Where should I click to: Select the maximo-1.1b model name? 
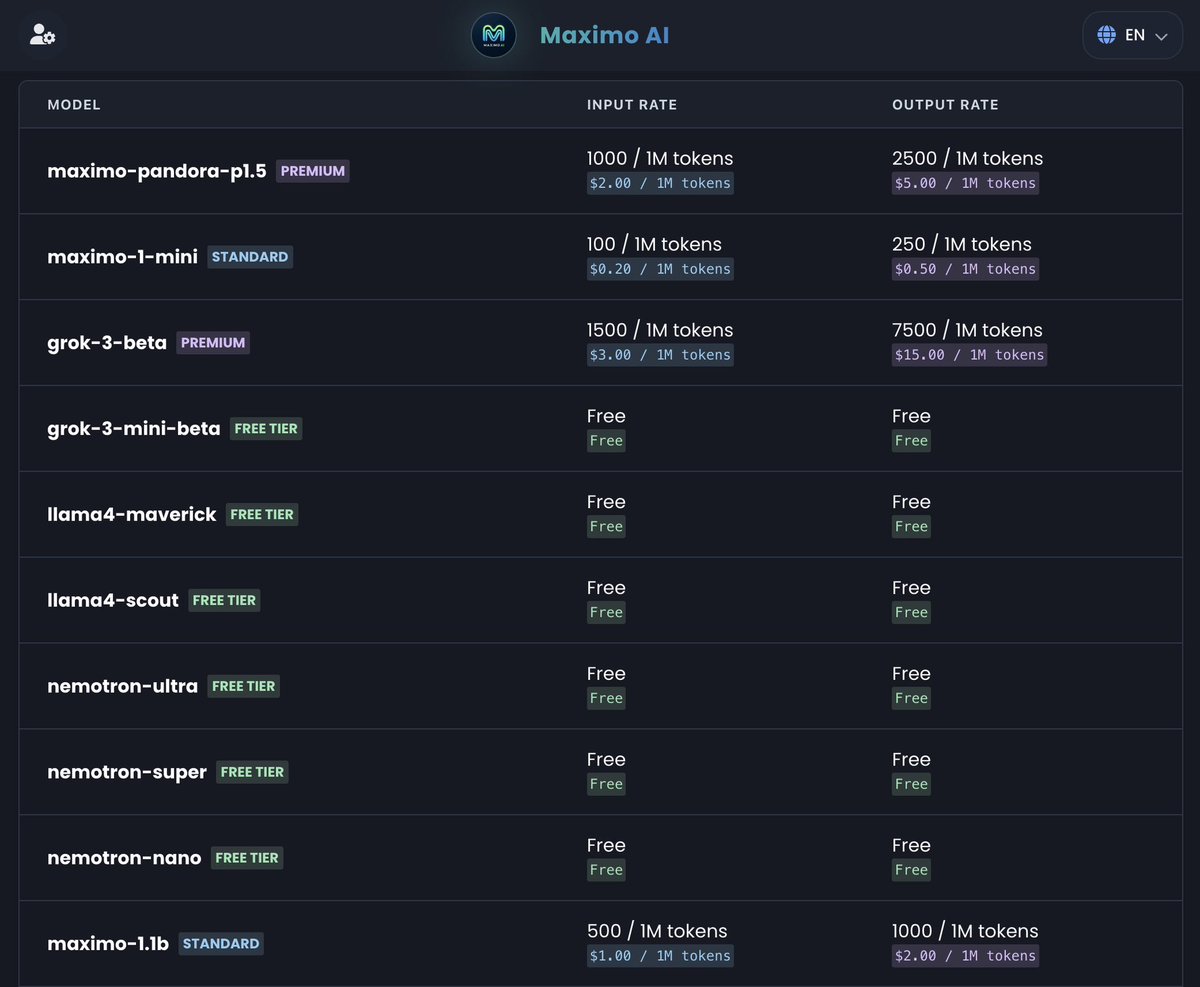(108, 944)
